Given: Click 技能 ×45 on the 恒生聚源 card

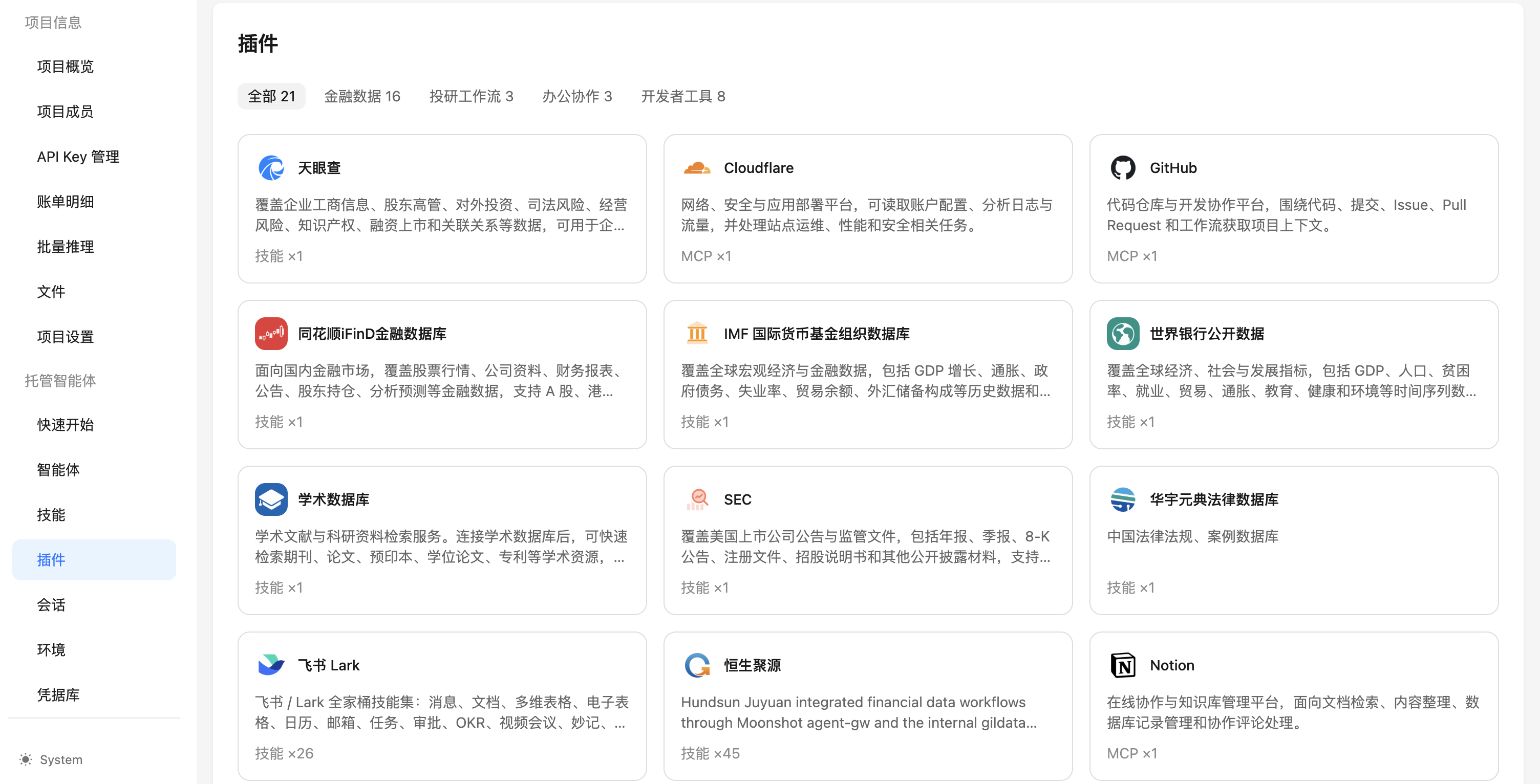Looking at the screenshot, I should (x=710, y=753).
